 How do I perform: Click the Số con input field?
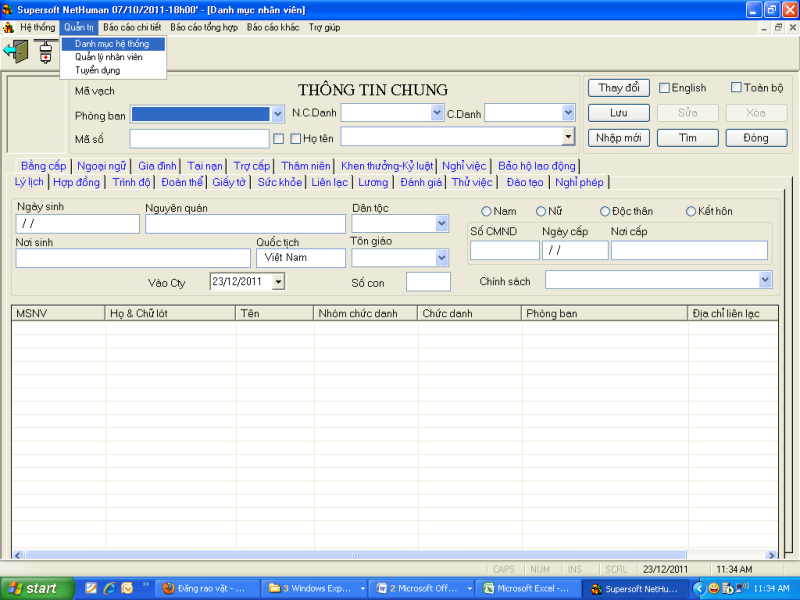point(428,282)
